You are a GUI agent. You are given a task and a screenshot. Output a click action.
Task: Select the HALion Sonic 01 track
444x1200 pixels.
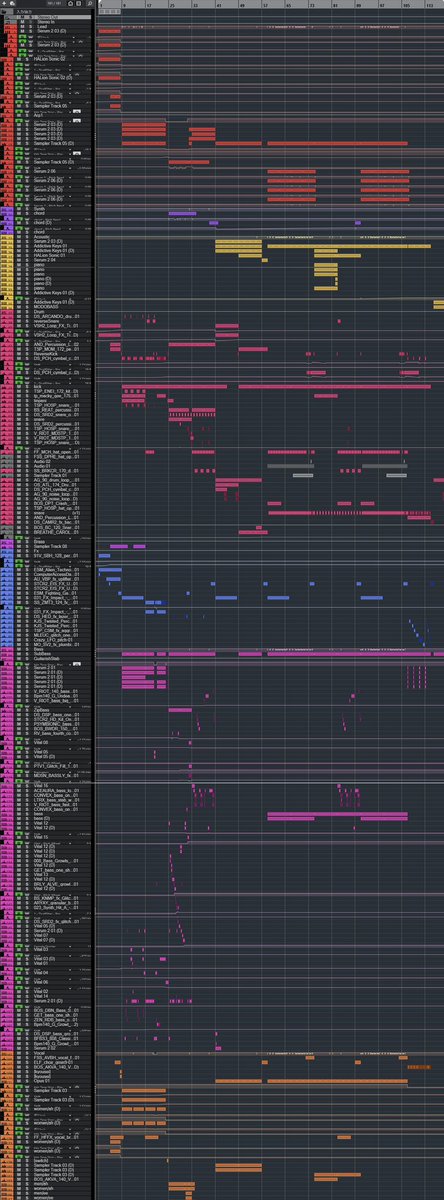[49, 255]
